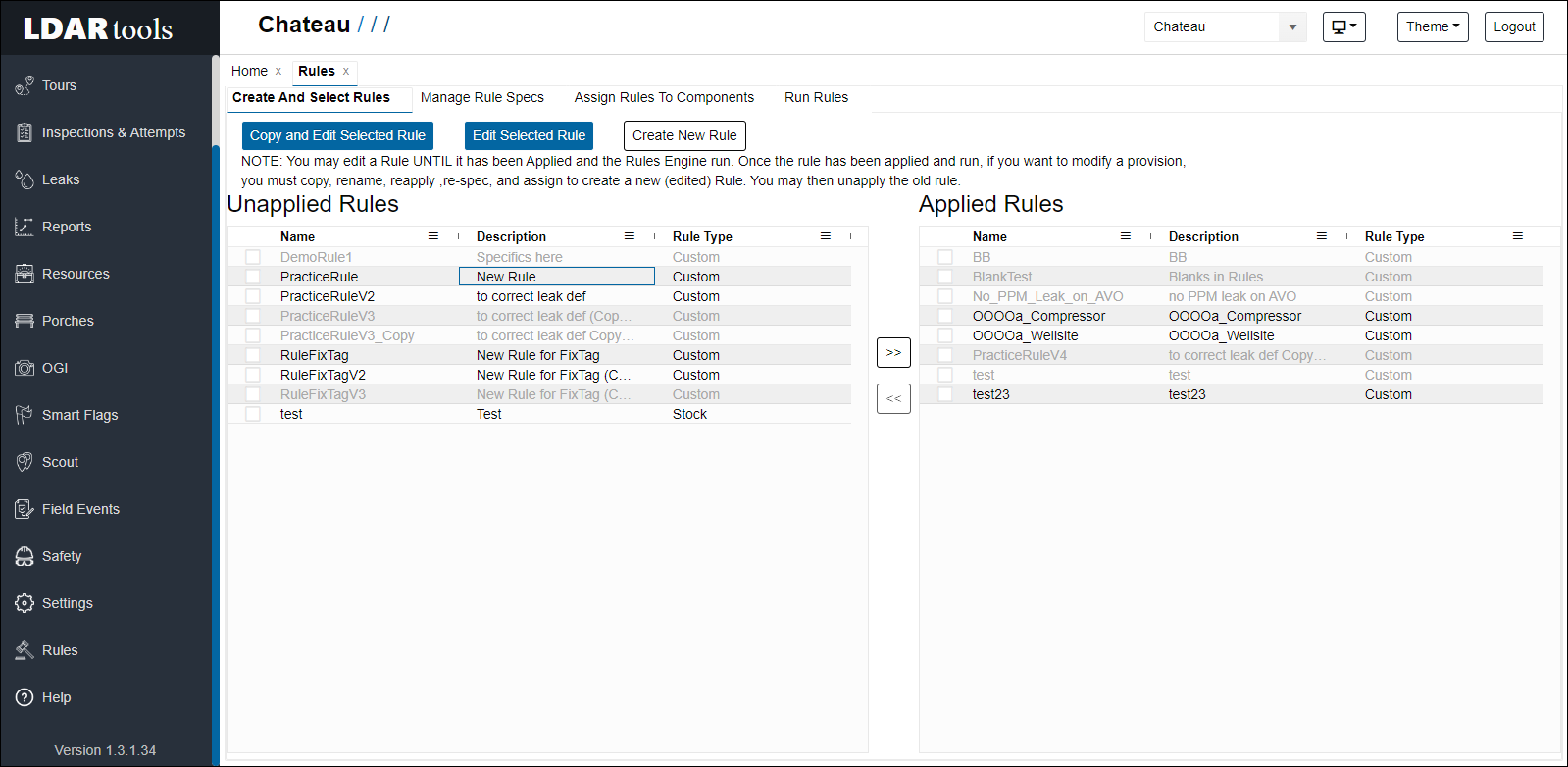Select the RuleFixTag checkbox in Unapplied Rules
This screenshot has width=1568, height=767.
coord(253,355)
